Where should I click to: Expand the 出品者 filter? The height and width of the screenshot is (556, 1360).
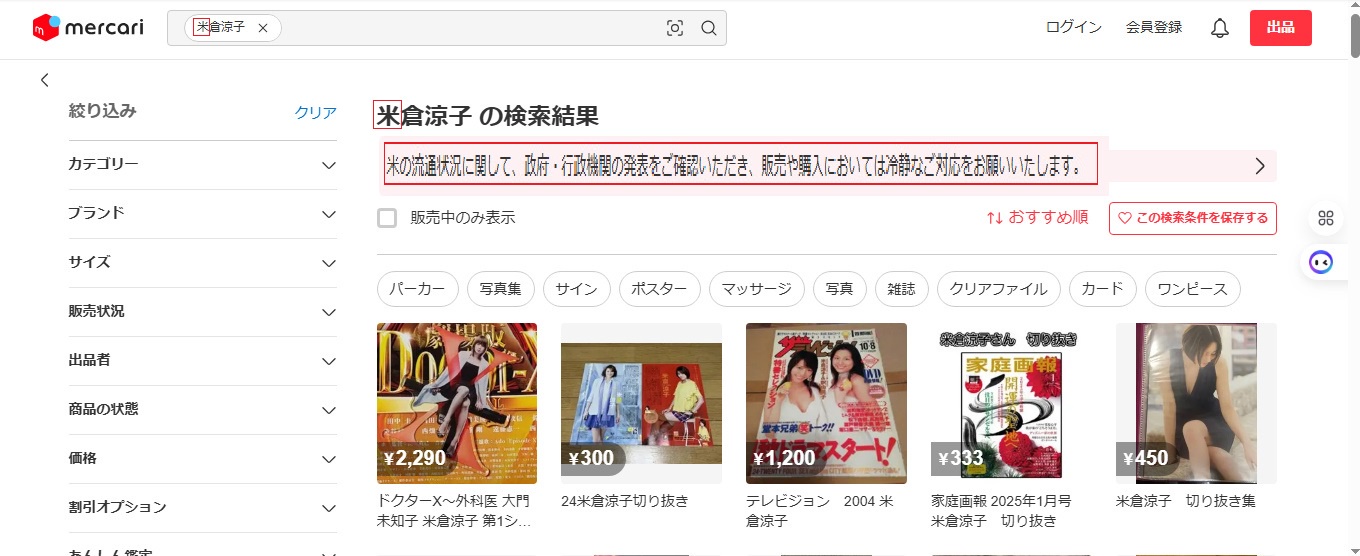pyautogui.click(x=203, y=360)
